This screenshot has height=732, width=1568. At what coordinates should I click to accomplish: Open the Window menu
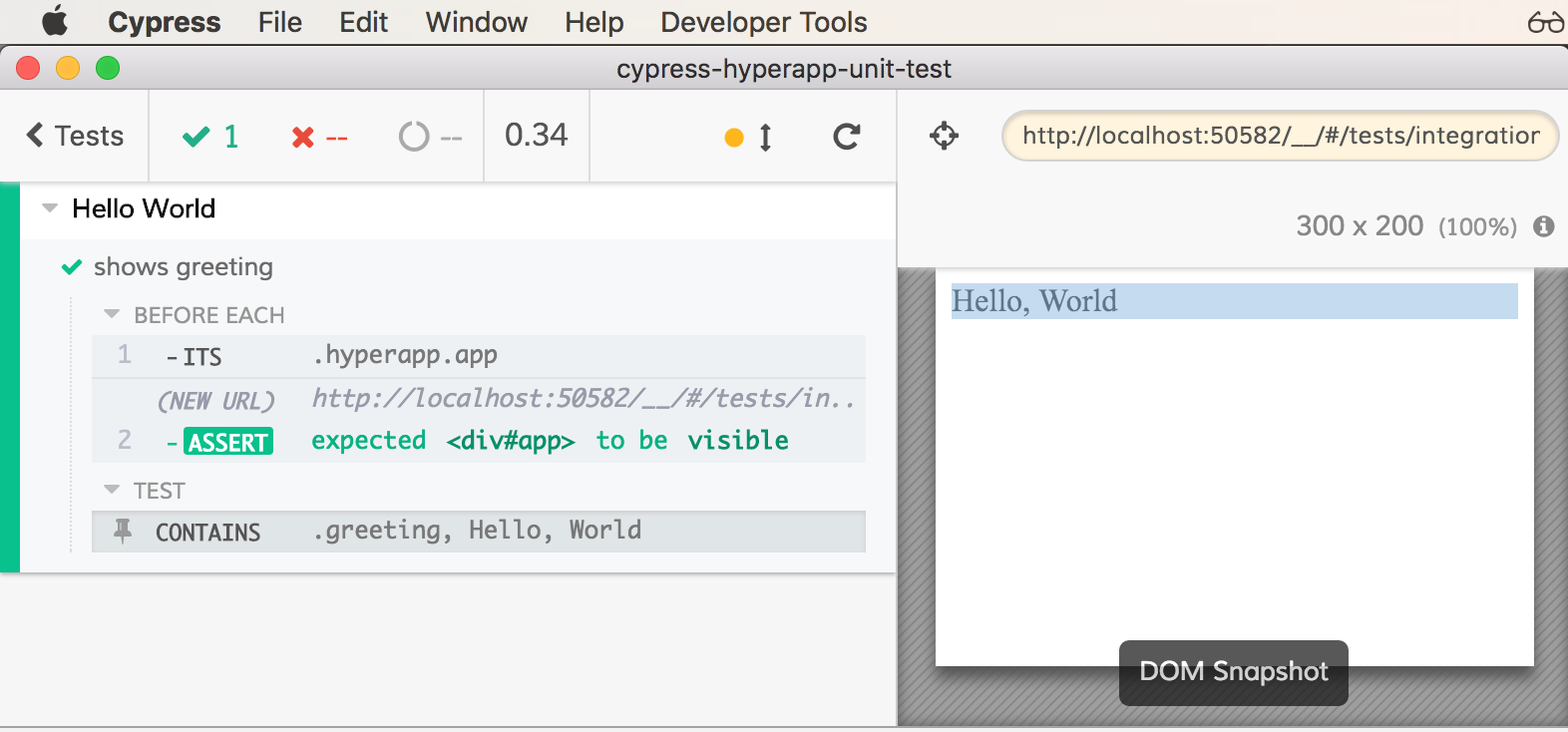[477, 22]
